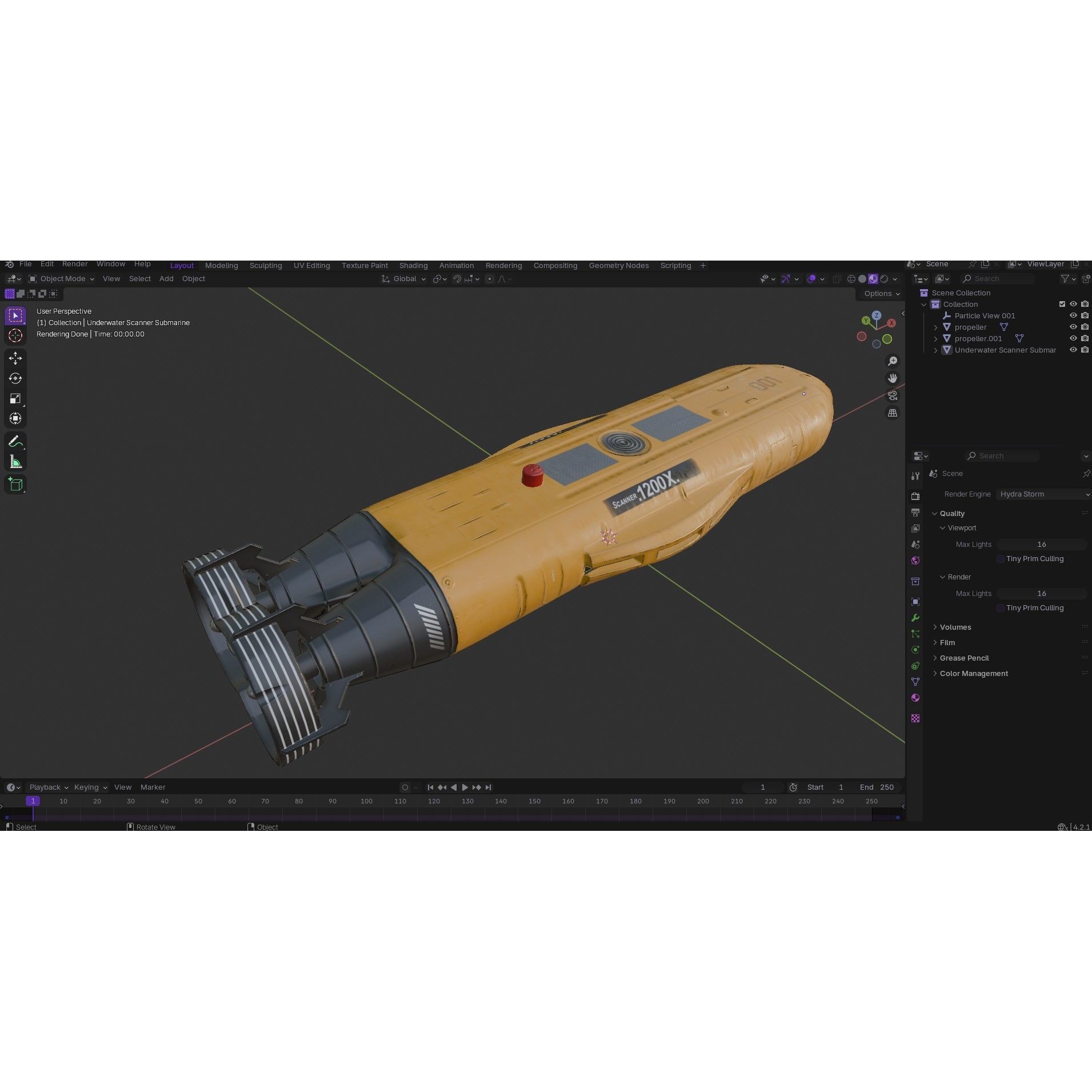Enable Tiny Prim Culling under Viewport
Screen dimensions: 1092x1092
1000,559
